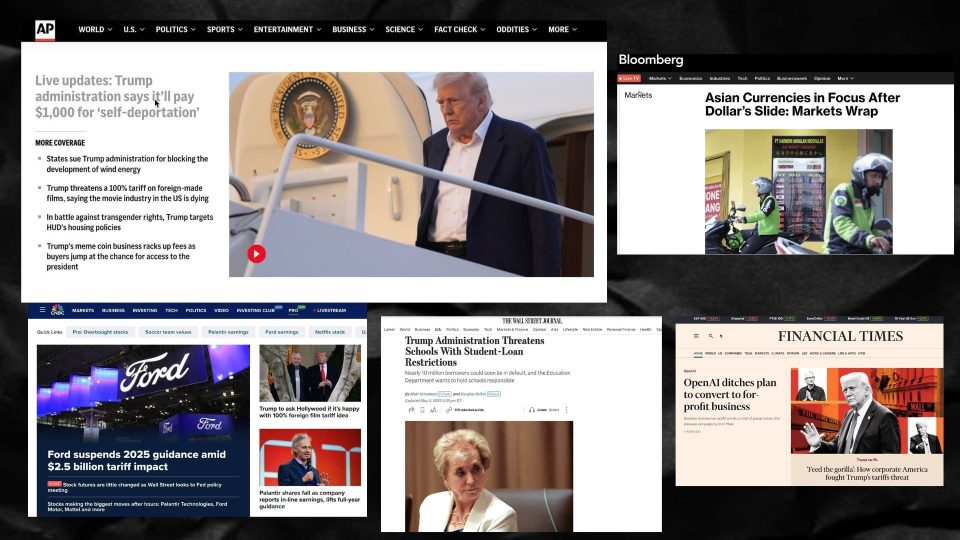Open CNBC MARKETS nav item

tap(83, 310)
